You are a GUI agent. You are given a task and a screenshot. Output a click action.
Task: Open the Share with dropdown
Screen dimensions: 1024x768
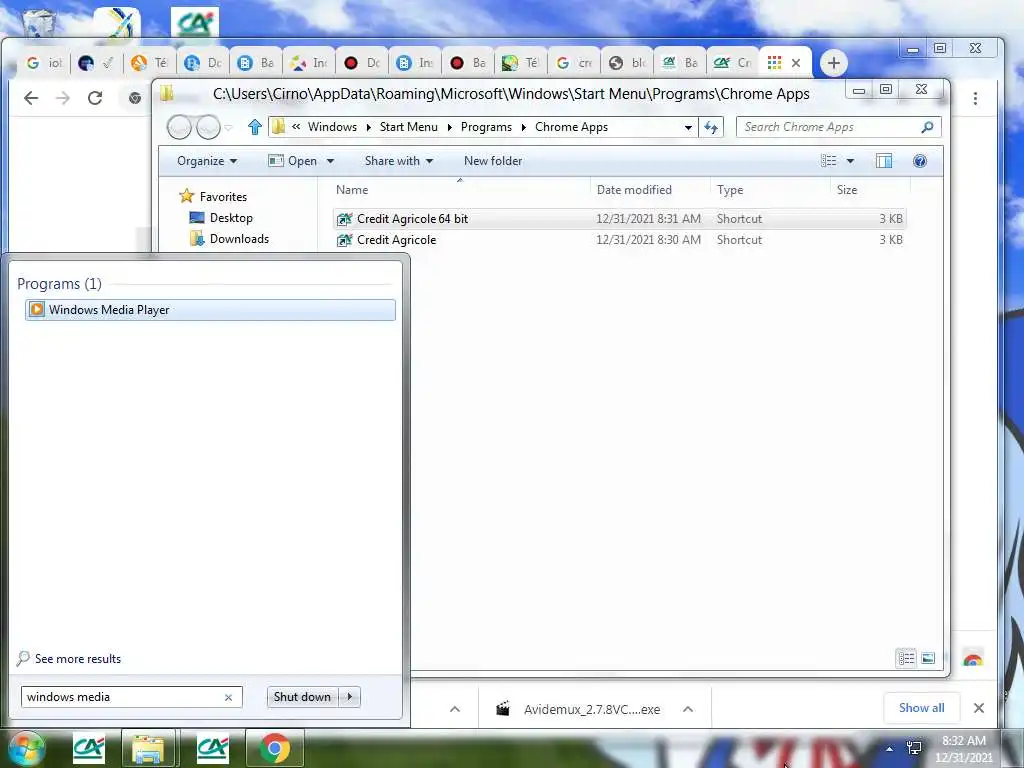tap(398, 161)
